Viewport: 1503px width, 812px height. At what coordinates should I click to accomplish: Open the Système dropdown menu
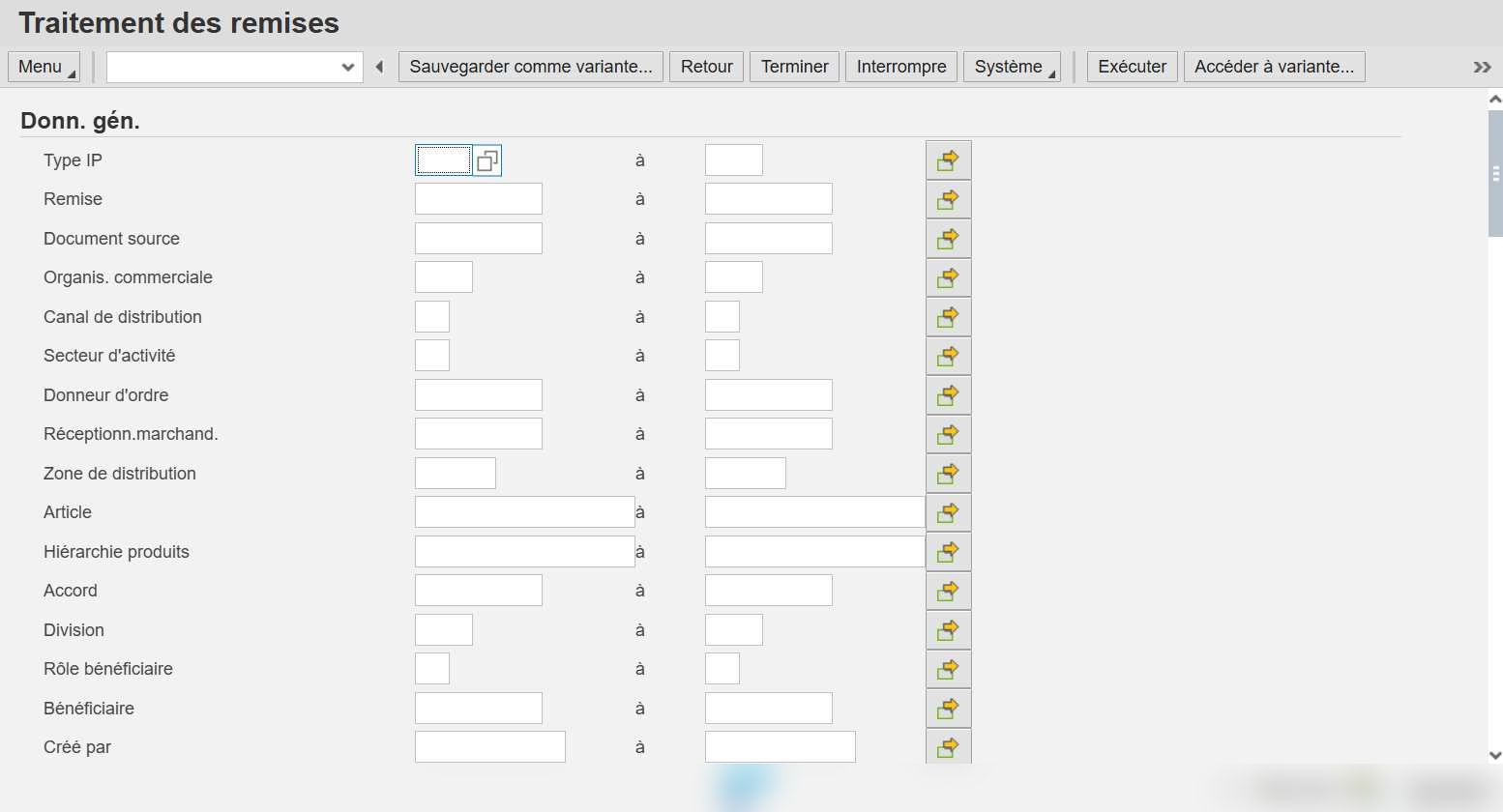pos(1012,67)
